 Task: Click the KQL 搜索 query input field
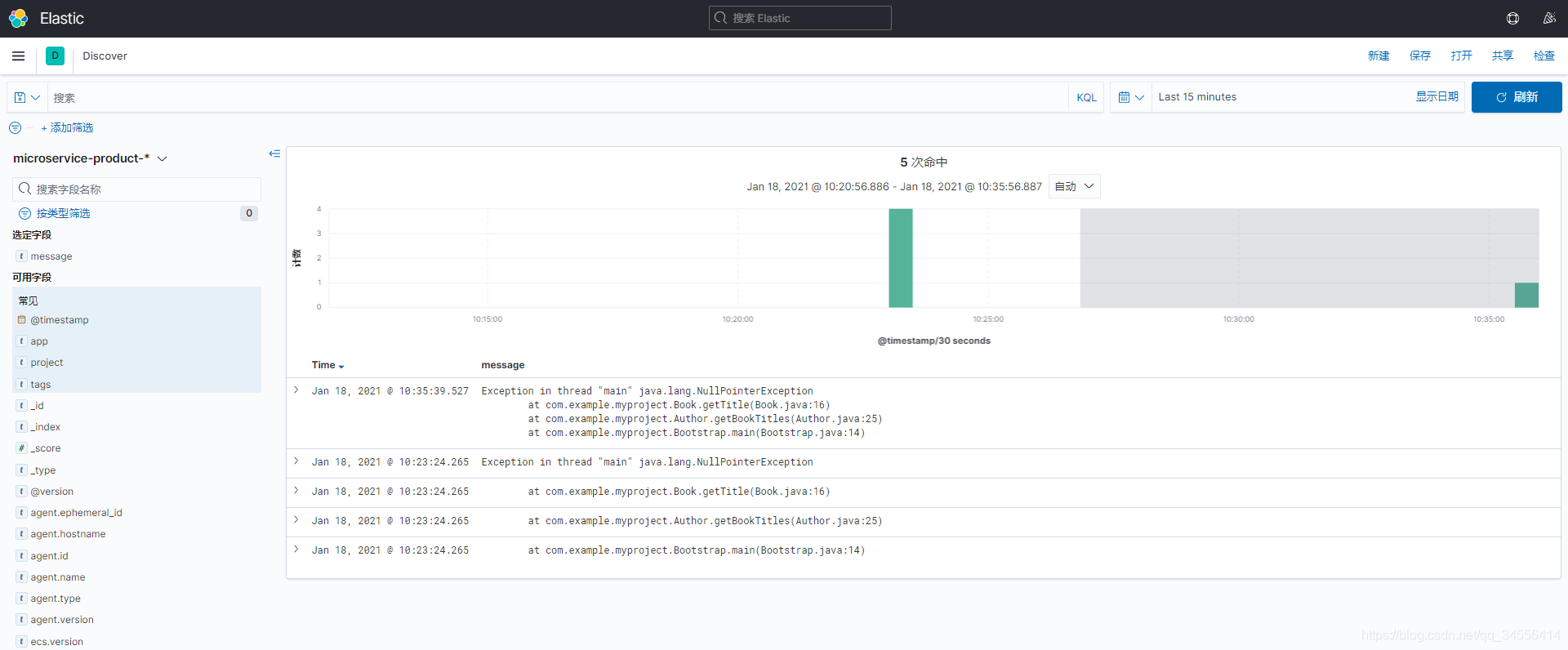click(x=558, y=97)
